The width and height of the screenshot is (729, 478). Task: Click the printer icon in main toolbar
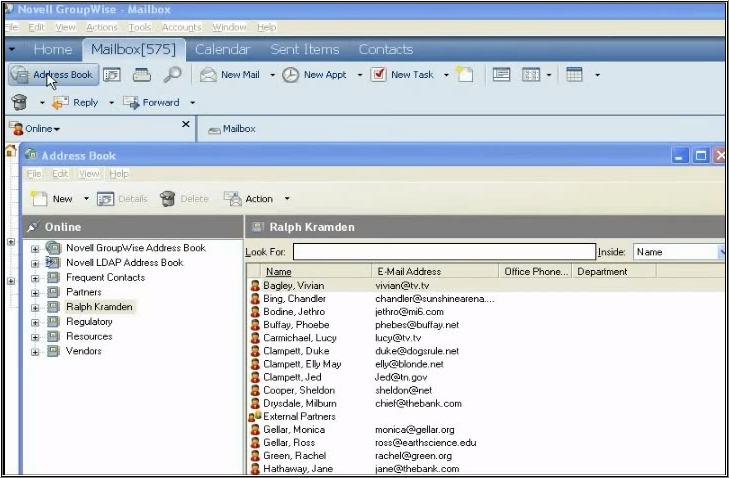point(142,74)
